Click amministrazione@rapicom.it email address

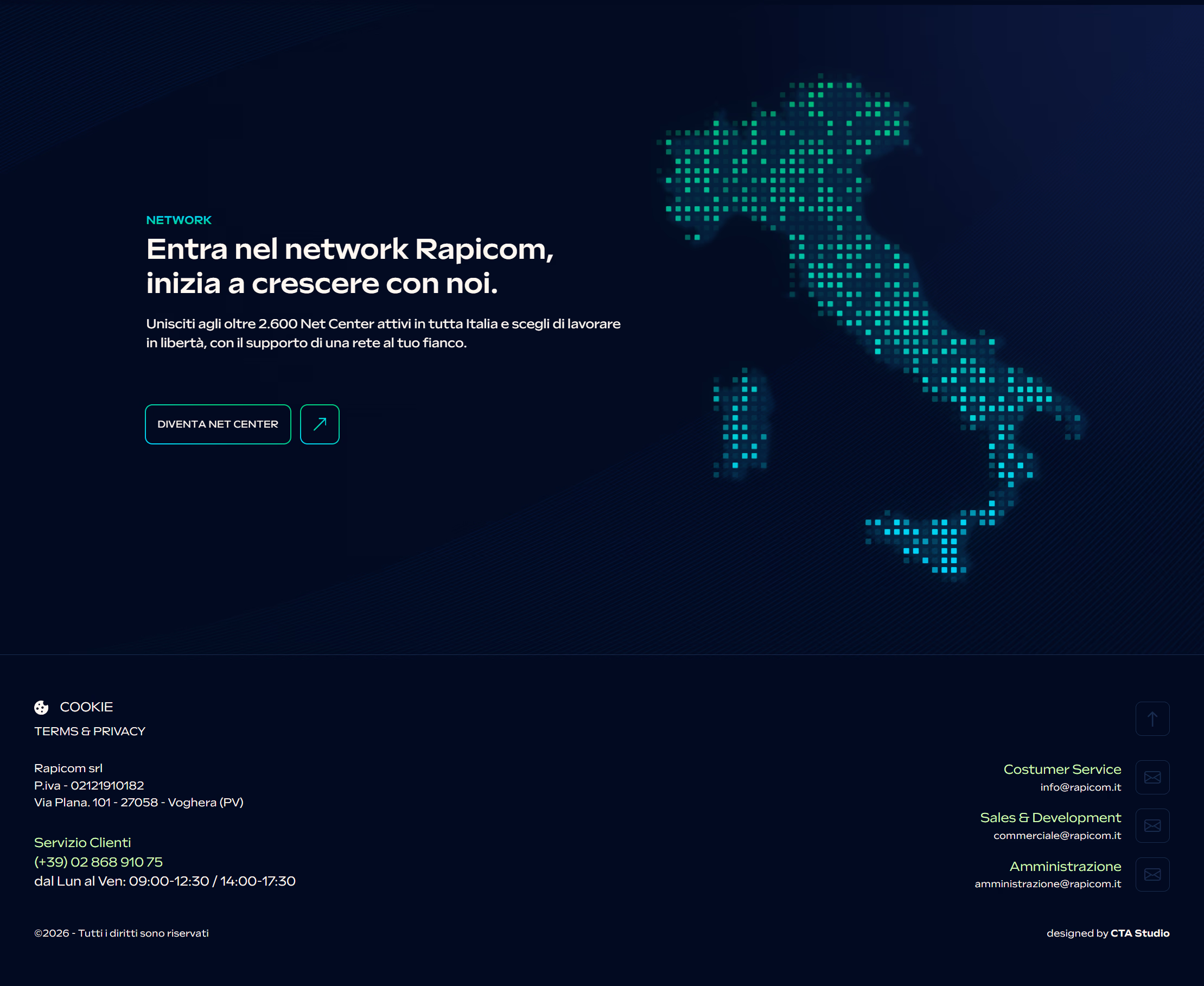pyautogui.click(x=1048, y=884)
